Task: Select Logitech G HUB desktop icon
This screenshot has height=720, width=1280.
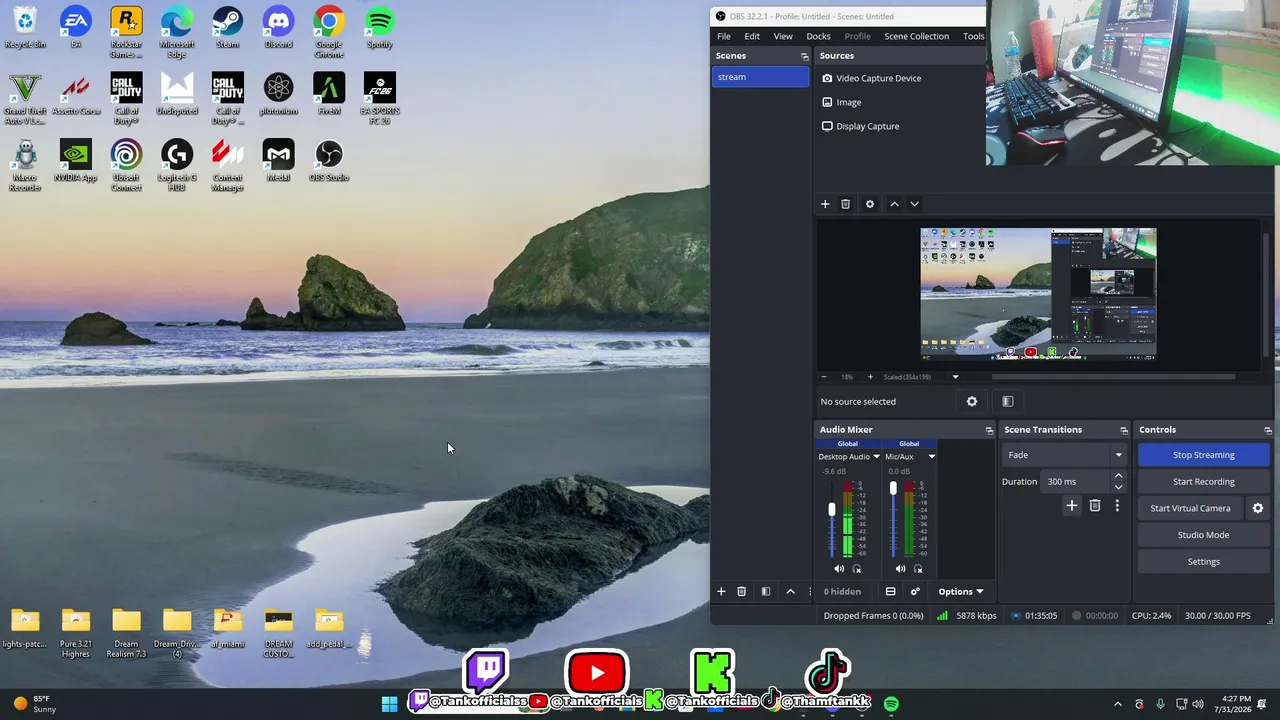Action: click(177, 165)
